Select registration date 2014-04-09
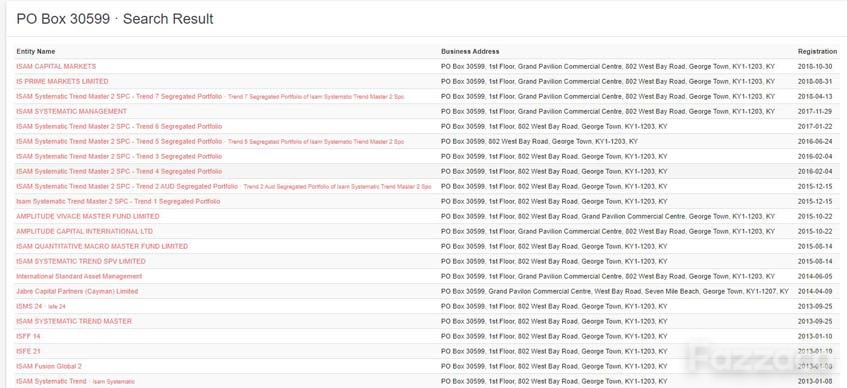This screenshot has width=847, height=388. [x=815, y=291]
